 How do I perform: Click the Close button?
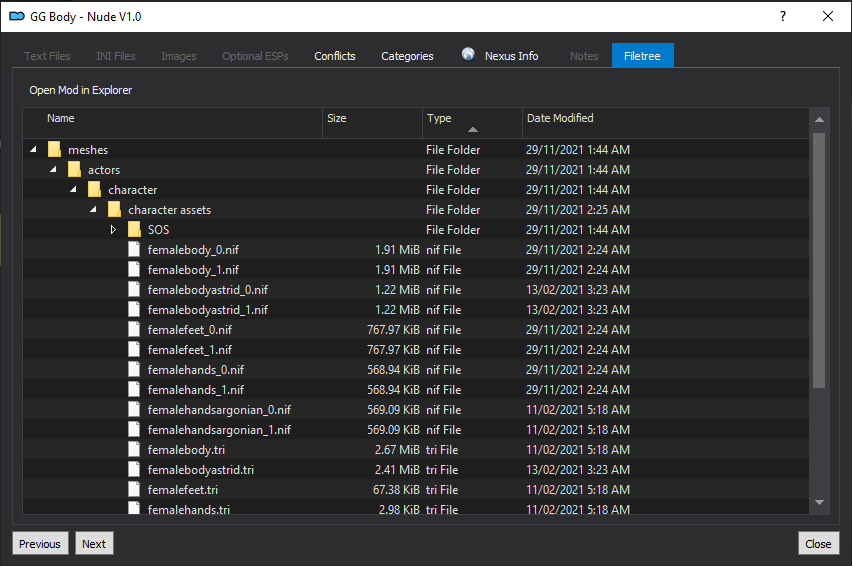[x=818, y=544]
